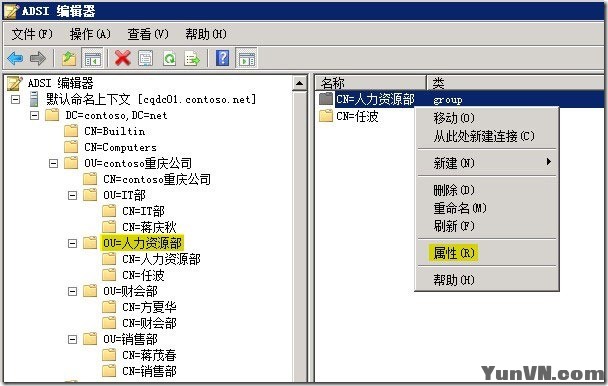Screen dimensions: 608x386
Task: Click the folder icon of DC=contoso,DC=net
Action: [x=52, y=115]
